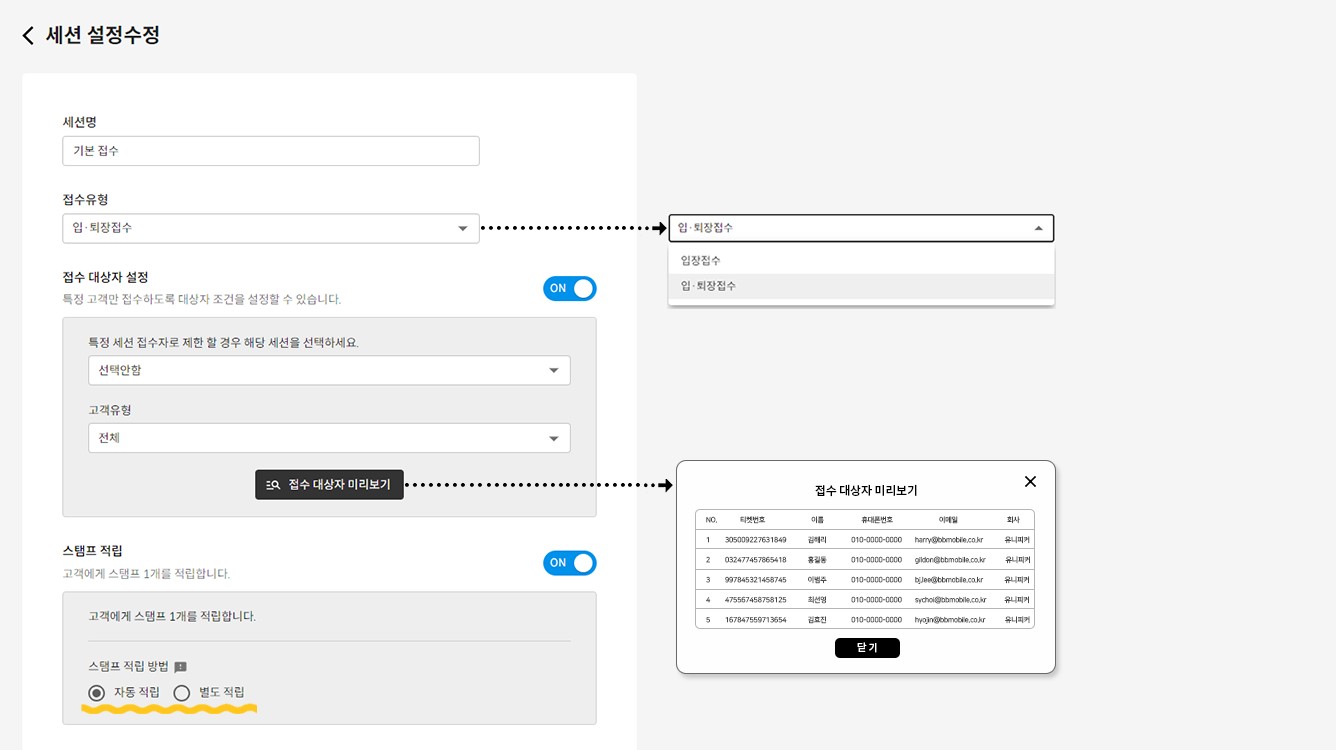Click the 접수 대상자 미리보기 button
Image resolution: width=1336 pixels, height=750 pixels.
click(x=329, y=485)
